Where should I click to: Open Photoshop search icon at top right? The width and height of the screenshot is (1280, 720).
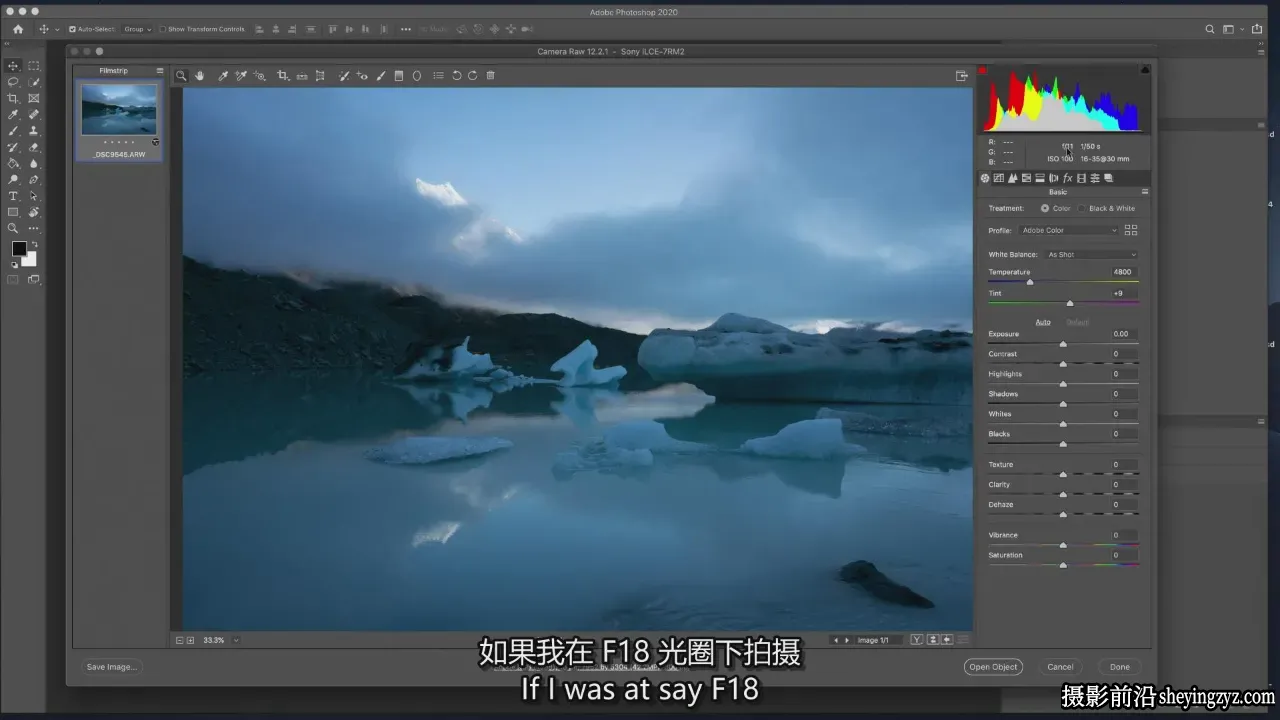point(1209,29)
